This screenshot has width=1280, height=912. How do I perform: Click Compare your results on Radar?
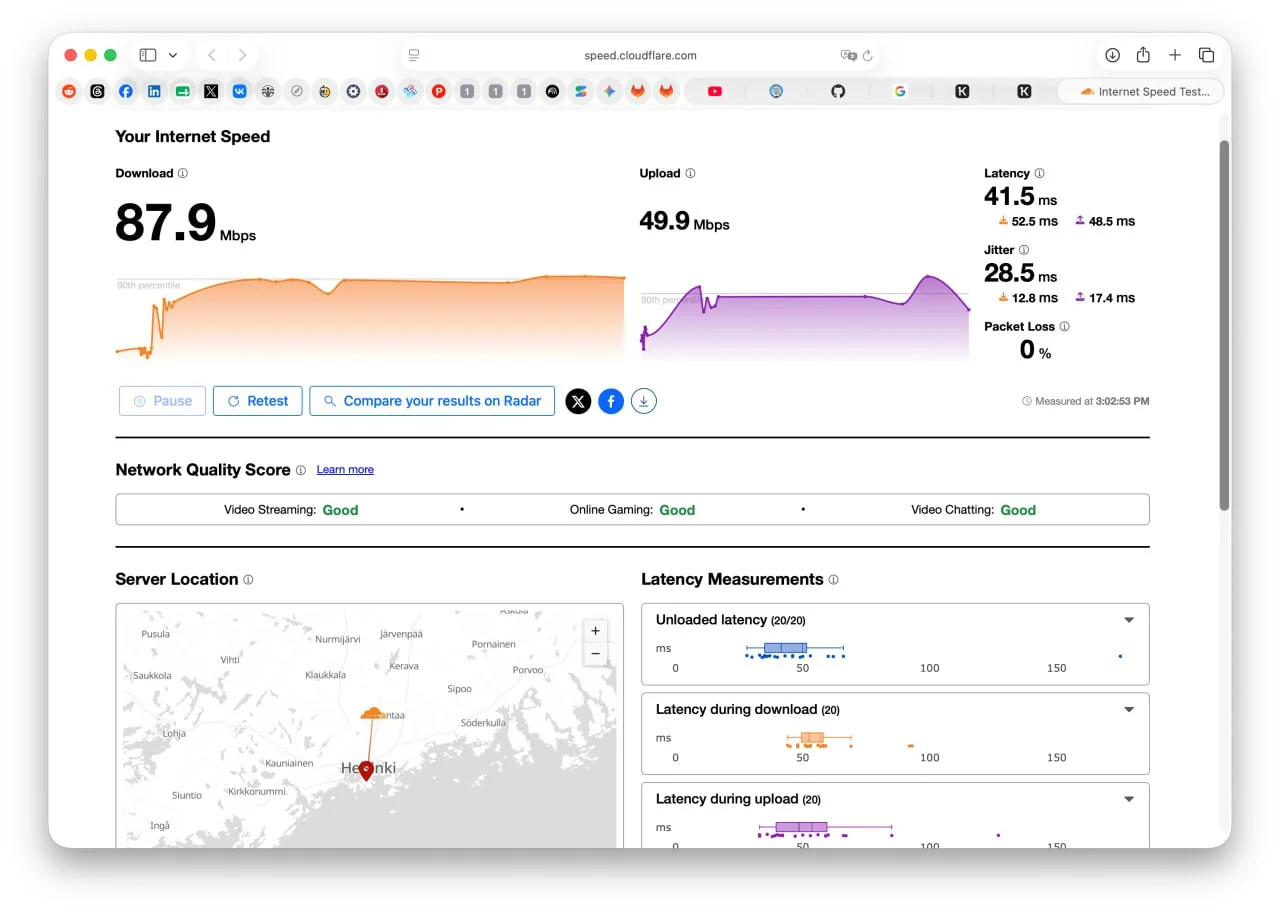pos(432,401)
